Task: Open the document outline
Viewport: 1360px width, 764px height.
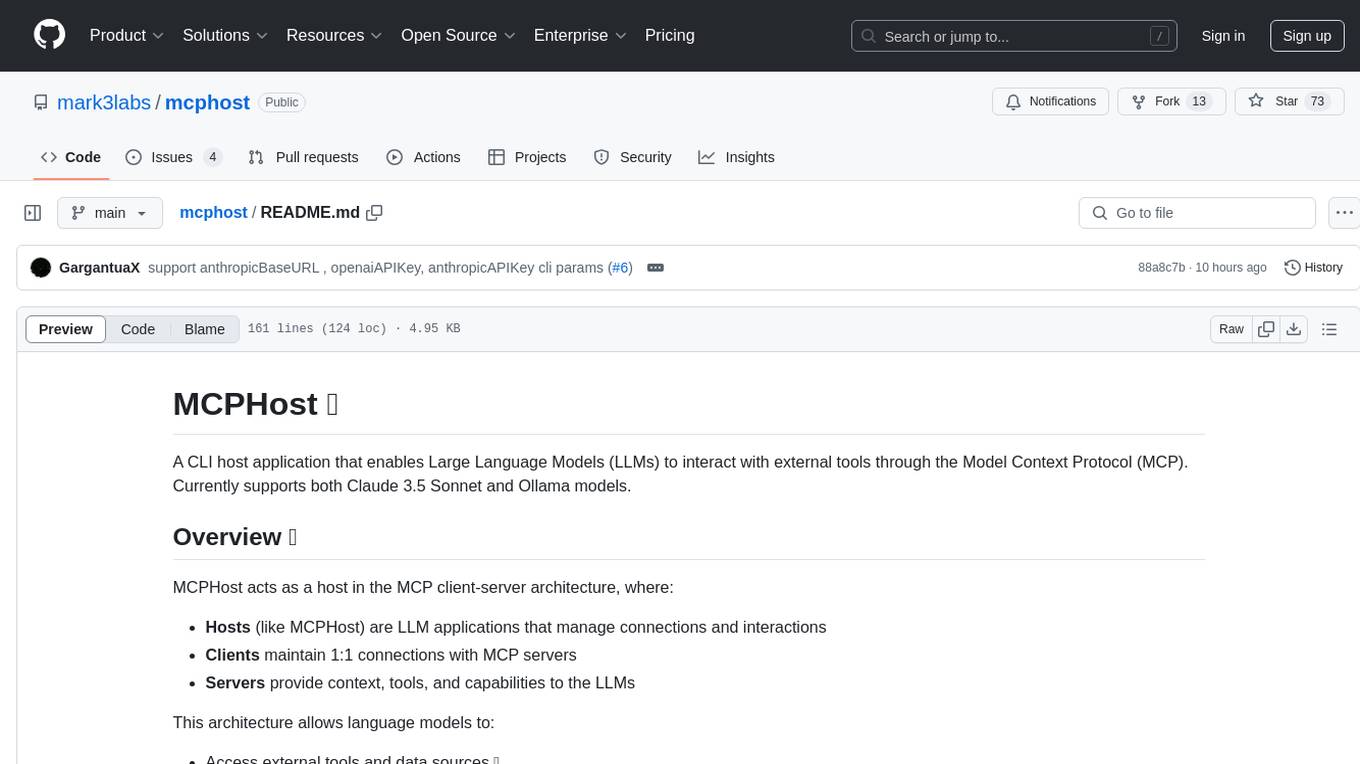Action: point(1329,329)
